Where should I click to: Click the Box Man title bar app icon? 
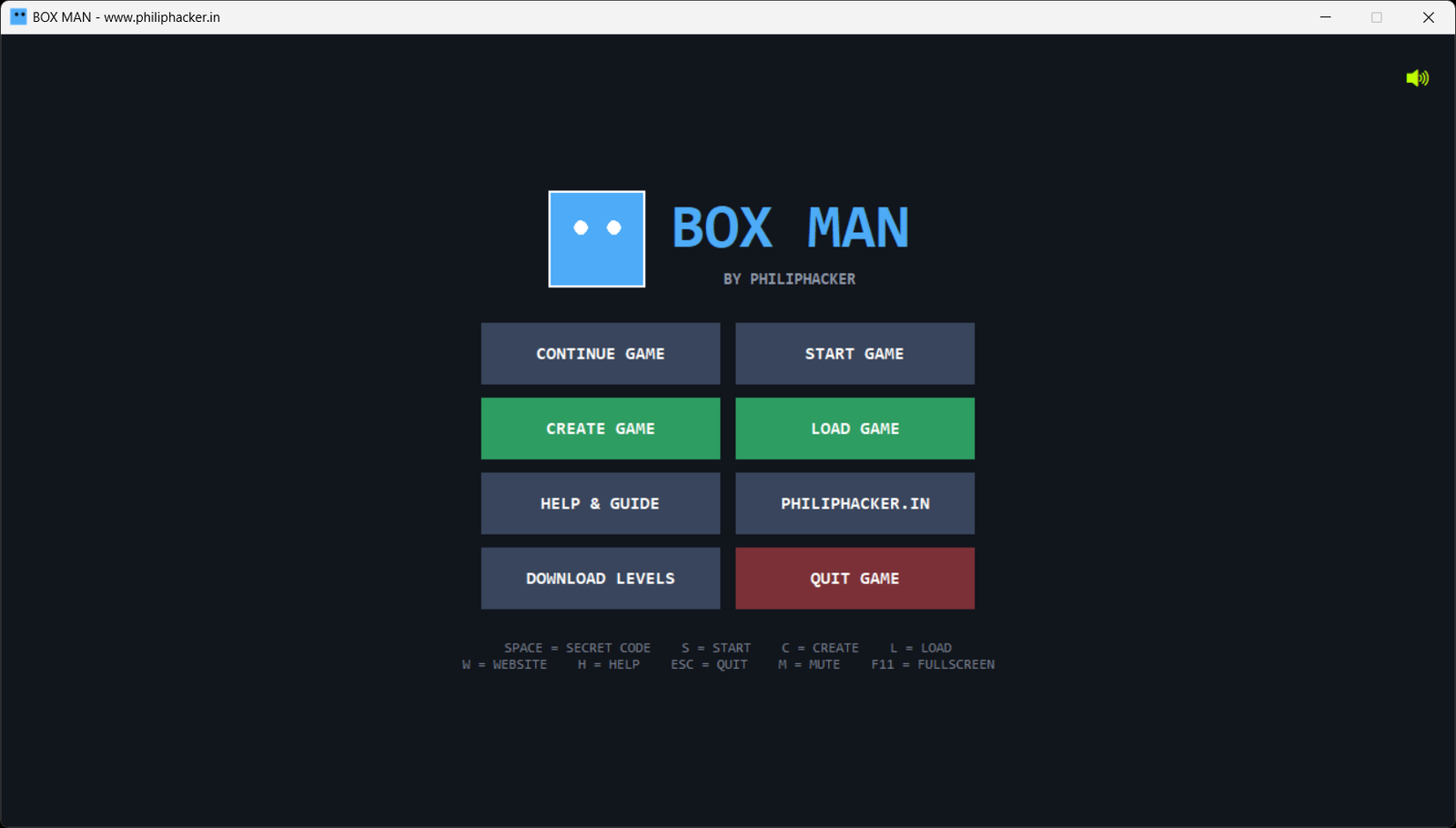click(x=18, y=16)
